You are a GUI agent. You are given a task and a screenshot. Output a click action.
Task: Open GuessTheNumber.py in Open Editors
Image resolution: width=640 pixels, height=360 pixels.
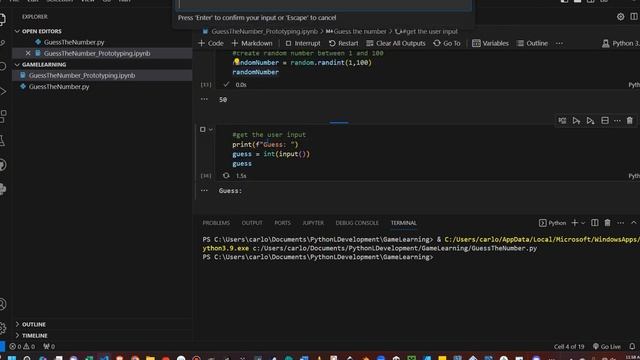coord(74,42)
